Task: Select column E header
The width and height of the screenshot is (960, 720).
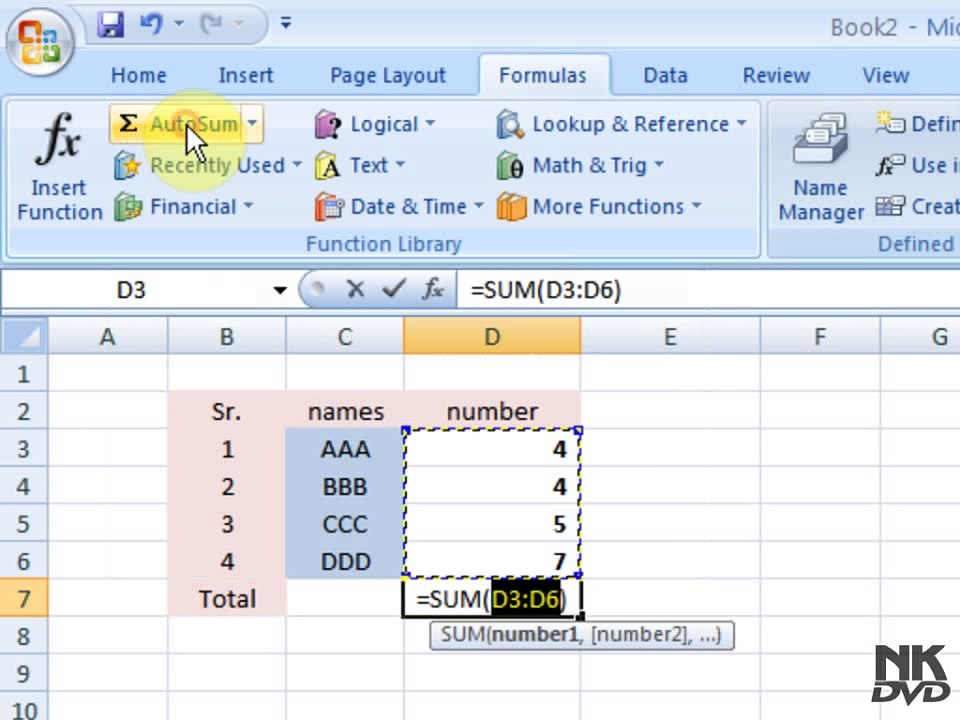Action: pyautogui.click(x=670, y=336)
